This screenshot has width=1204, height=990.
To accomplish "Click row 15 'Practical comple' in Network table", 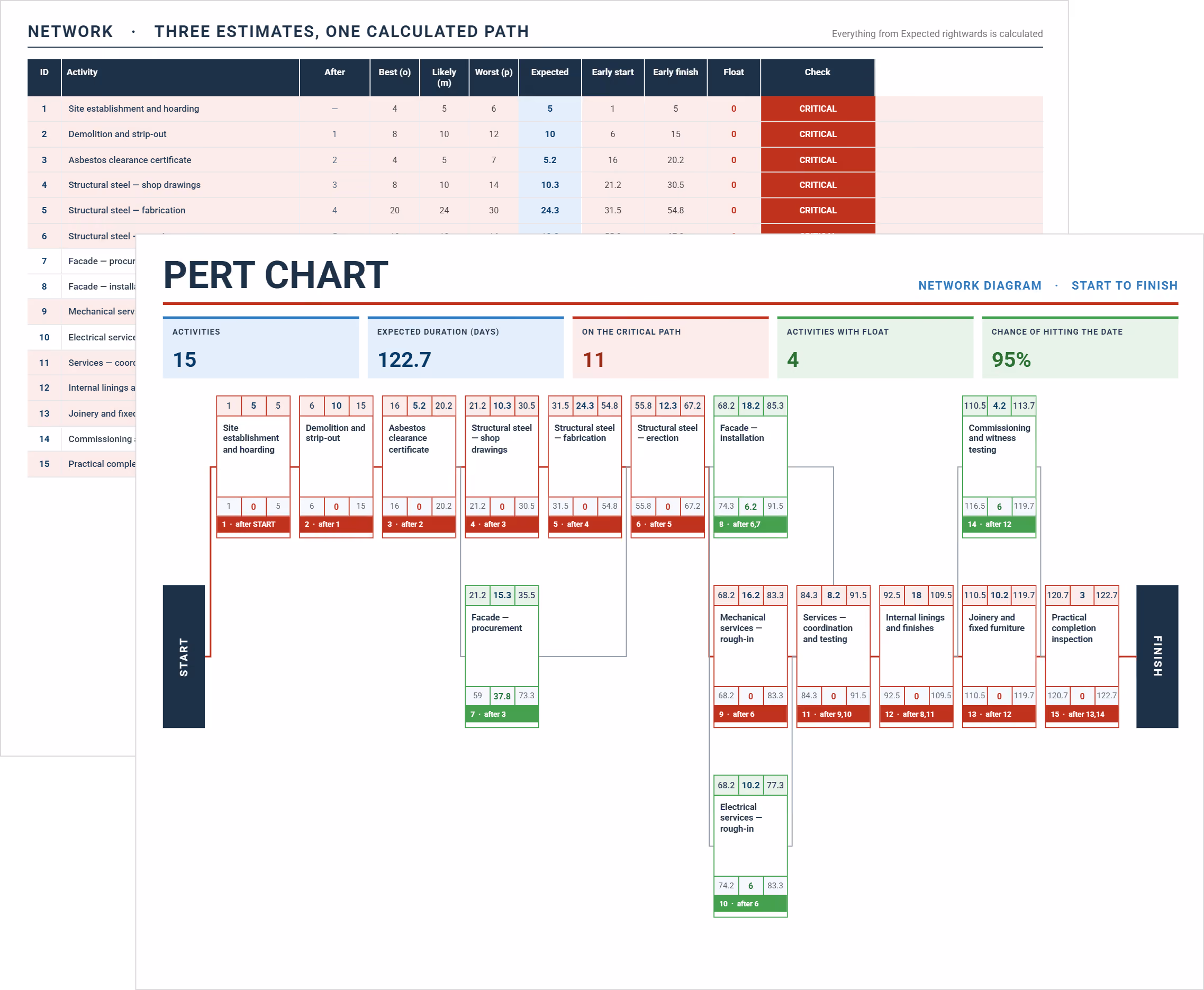I will [x=82, y=464].
